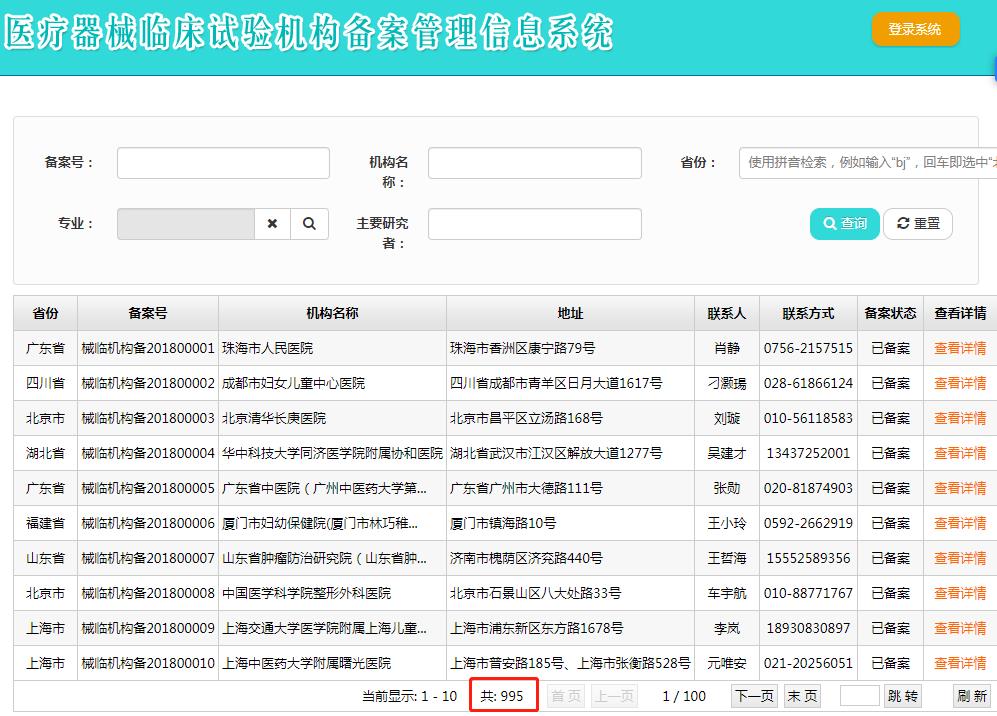Click the 查询 button with the magnifier icon
The image size is (997, 716).
pyautogui.click(x=844, y=224)
